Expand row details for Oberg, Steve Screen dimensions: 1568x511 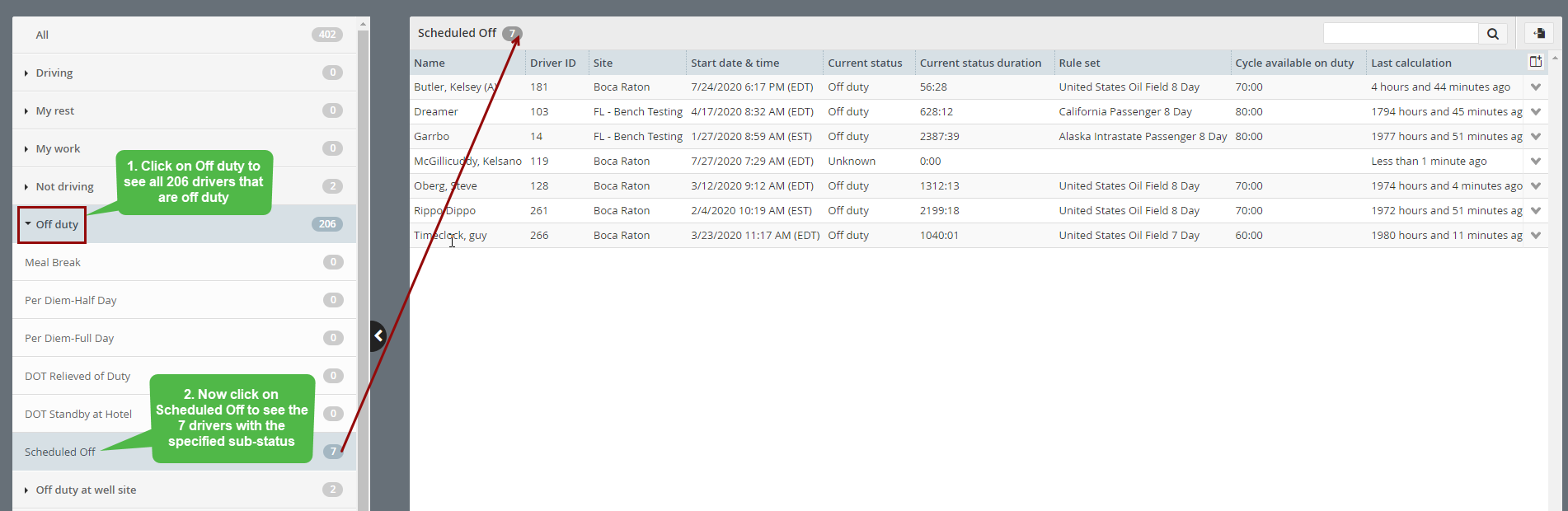(x=1536, y=186)
